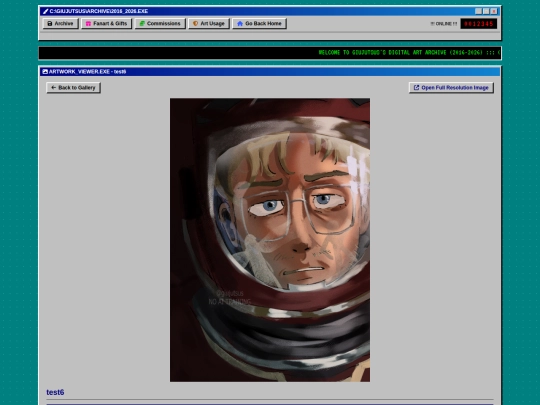Click the test6 artwork title

pyautogui.click(x=55, y=392)
